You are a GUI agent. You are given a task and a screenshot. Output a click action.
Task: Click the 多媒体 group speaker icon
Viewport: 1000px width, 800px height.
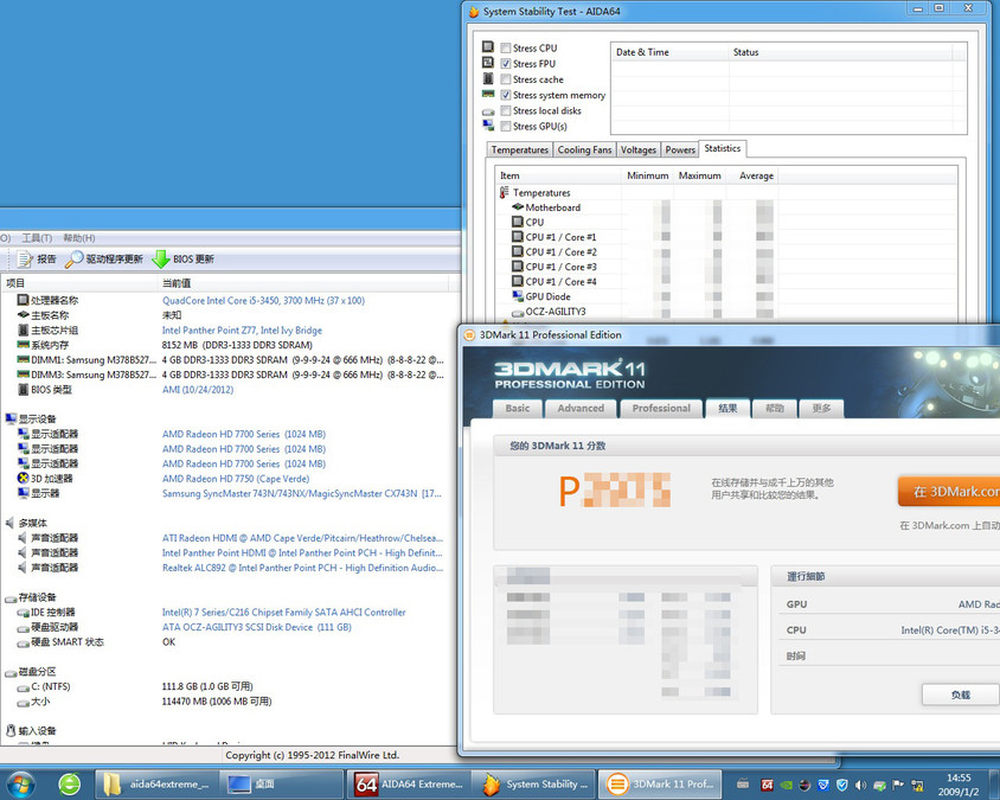pos(10,523)
